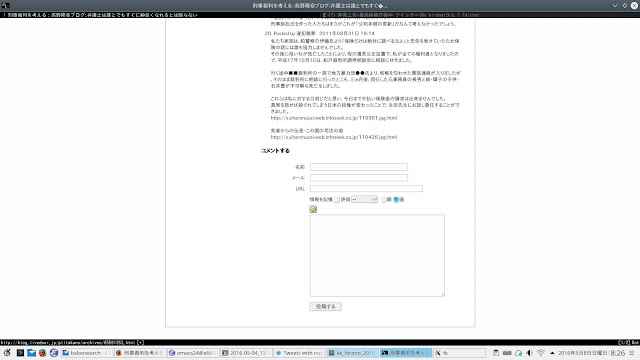Switch to baloosearch taskbar window
This screenshot has width=640, height=360.
pyautogui.click(x=87, y=353)
